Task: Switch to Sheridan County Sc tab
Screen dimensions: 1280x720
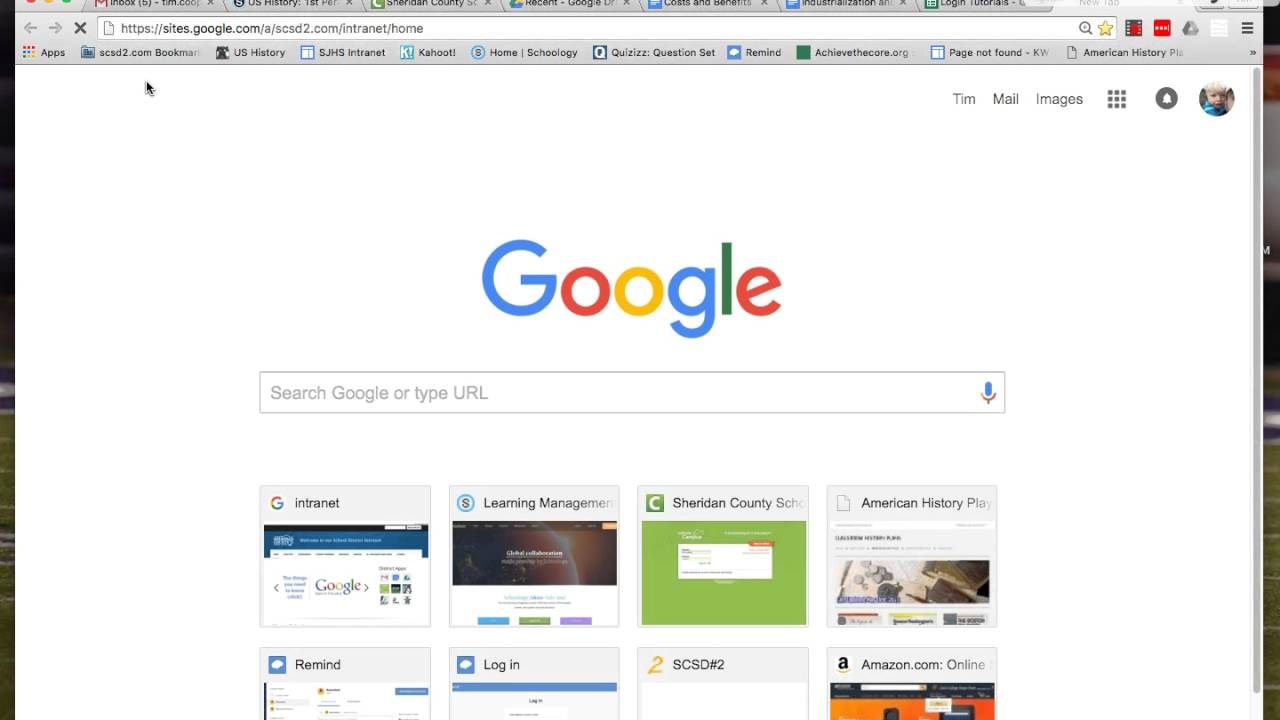Action: [430, 5]
